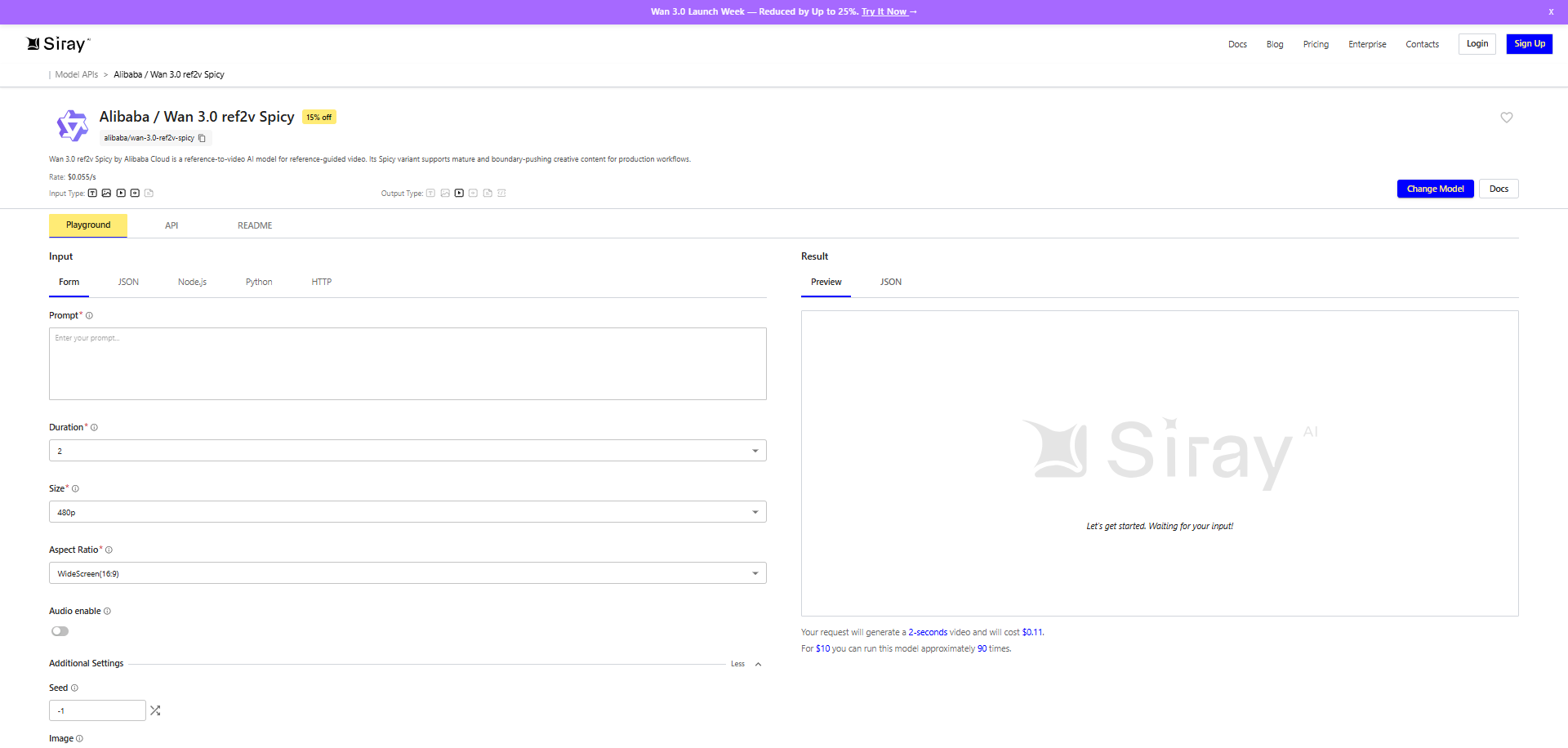
Task: Click the info icon beside Audio enable
Action: point(107,612)
